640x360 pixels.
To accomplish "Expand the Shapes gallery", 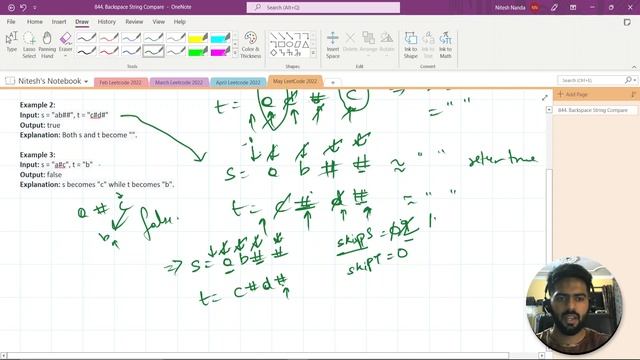I will [313, 53].
